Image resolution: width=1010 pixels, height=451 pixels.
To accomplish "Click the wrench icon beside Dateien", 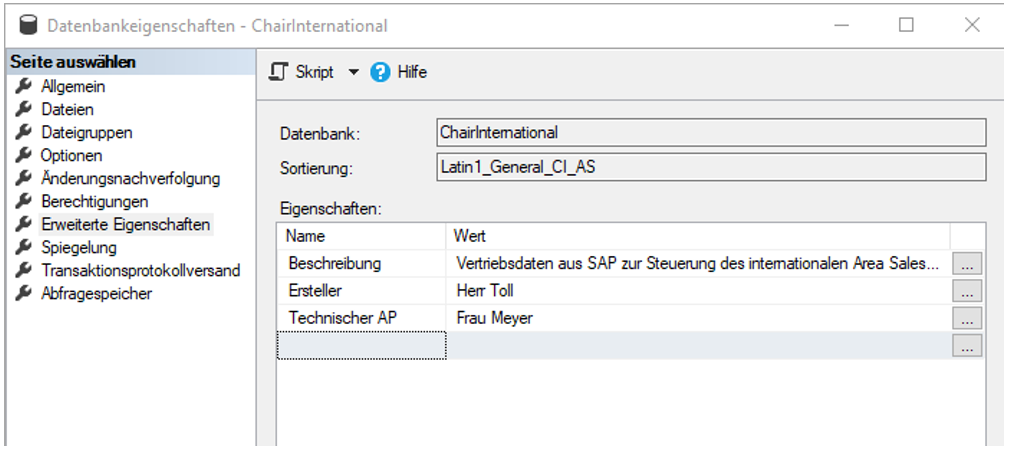I will [x=23, y=109].
